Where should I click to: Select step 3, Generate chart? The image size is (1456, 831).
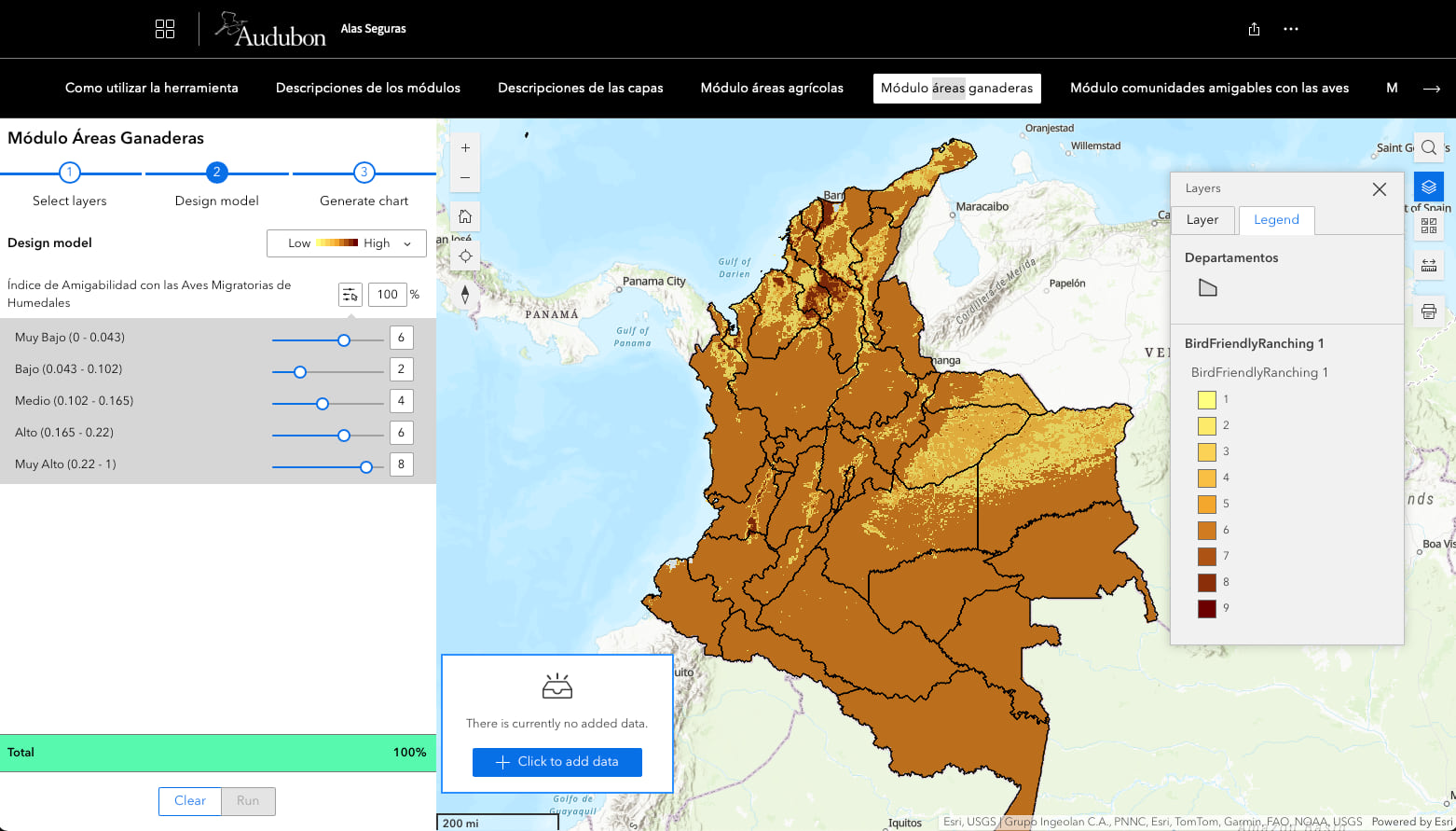tap(364, 173)
